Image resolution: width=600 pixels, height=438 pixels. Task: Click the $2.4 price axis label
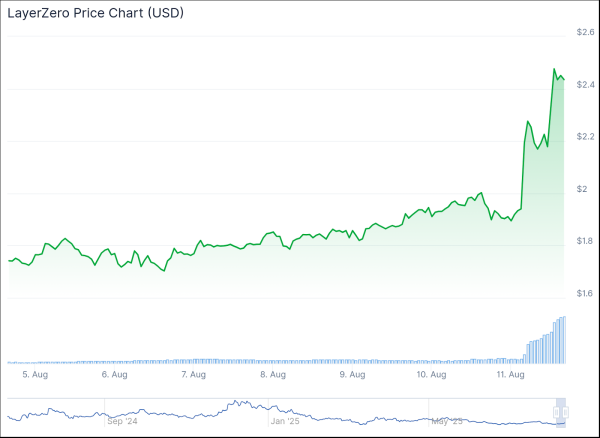(x=583, y=85)
